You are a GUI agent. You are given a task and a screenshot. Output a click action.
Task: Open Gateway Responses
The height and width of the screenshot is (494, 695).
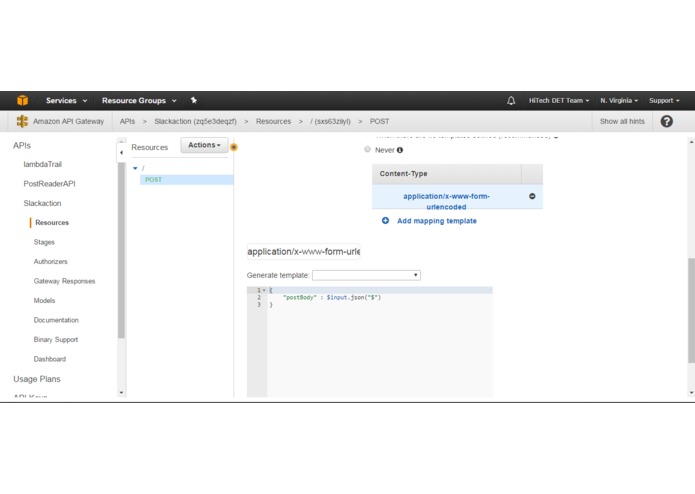(64, 281)
